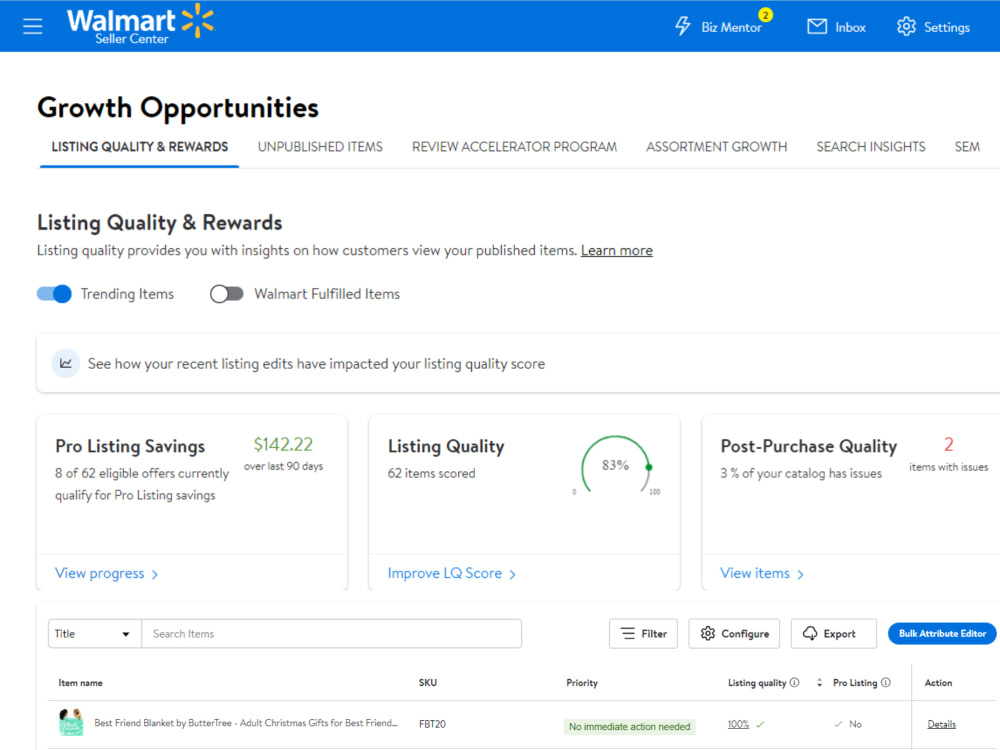Open the SEM tab

[967, 147]
